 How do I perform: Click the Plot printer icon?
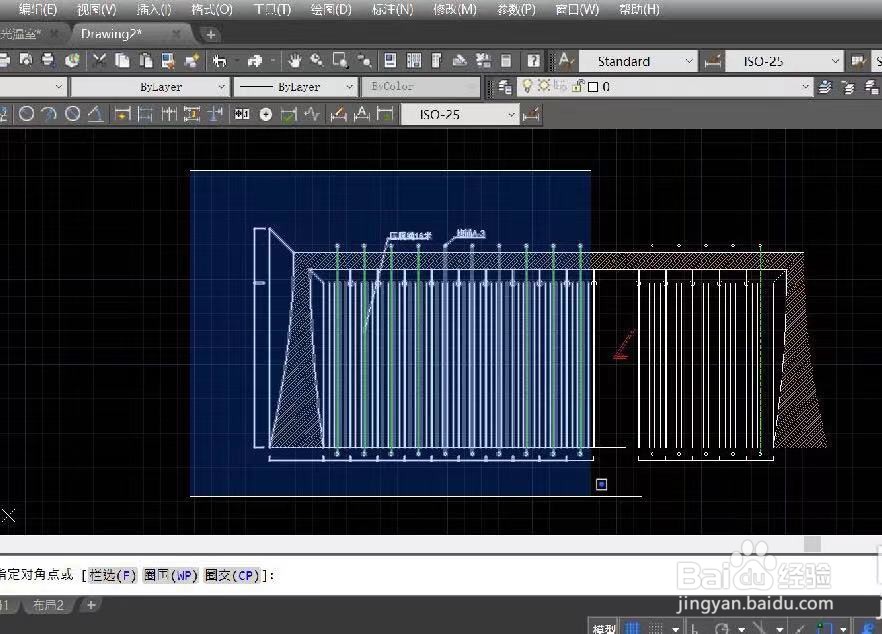pyautogui.click(x=3, y=60)
